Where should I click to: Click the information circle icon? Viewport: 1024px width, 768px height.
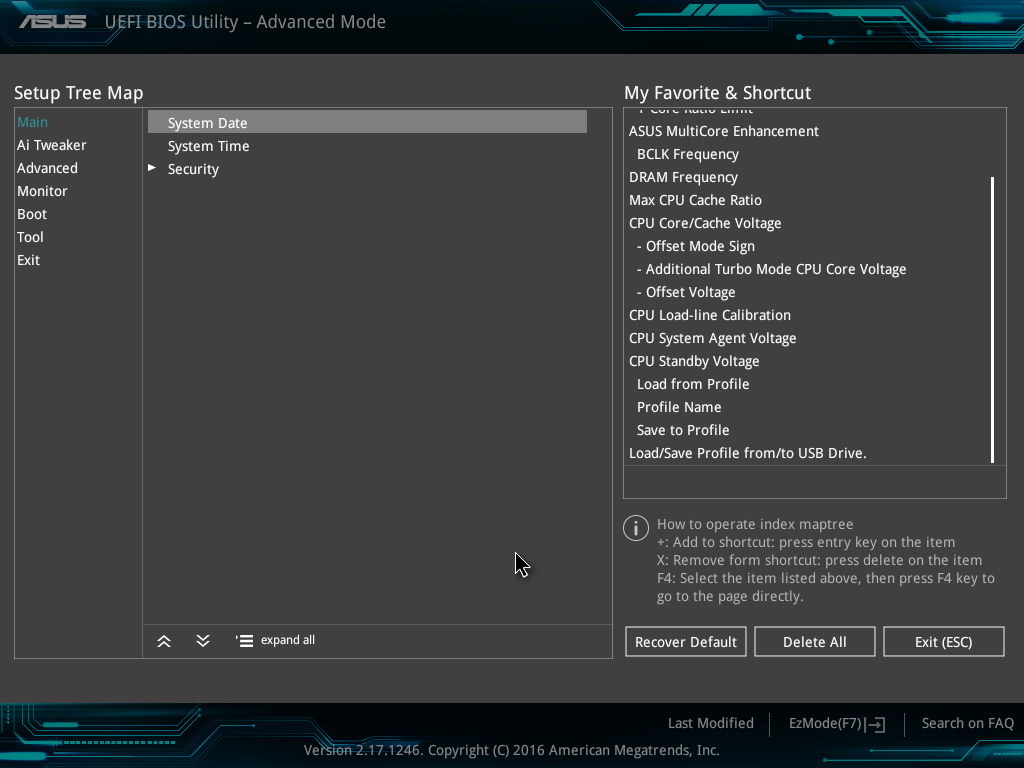click(635, 528)
